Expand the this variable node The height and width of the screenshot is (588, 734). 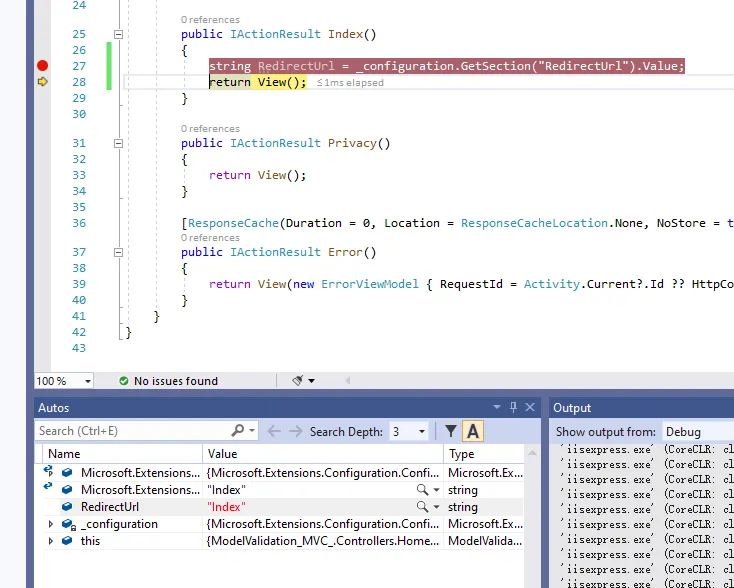[x=51, y=541]
